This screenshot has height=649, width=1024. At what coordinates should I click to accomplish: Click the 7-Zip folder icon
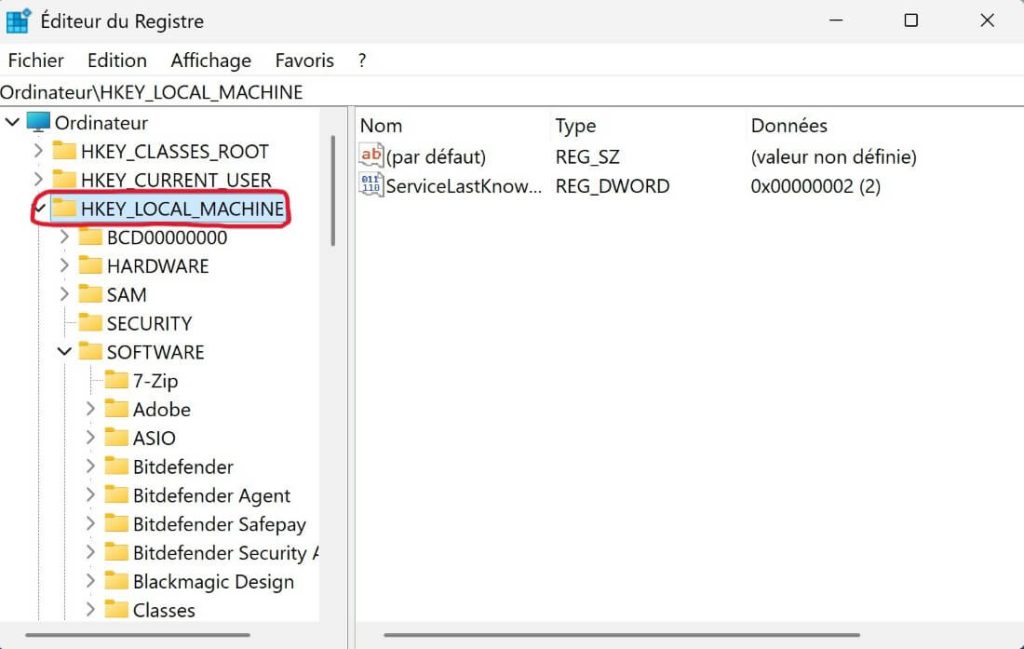(x=117, y=381)
